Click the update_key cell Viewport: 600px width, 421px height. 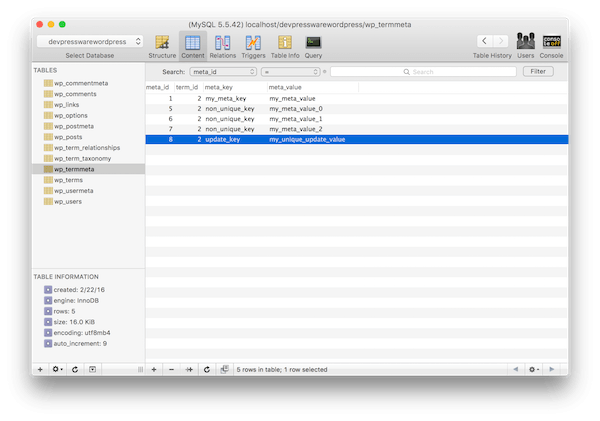tap(223, 139)
